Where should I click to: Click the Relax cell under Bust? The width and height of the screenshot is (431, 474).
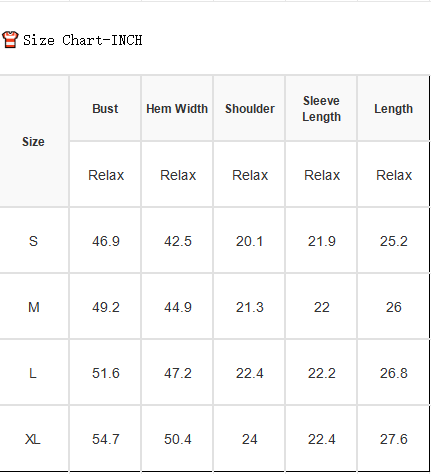(x=105, y=175)
